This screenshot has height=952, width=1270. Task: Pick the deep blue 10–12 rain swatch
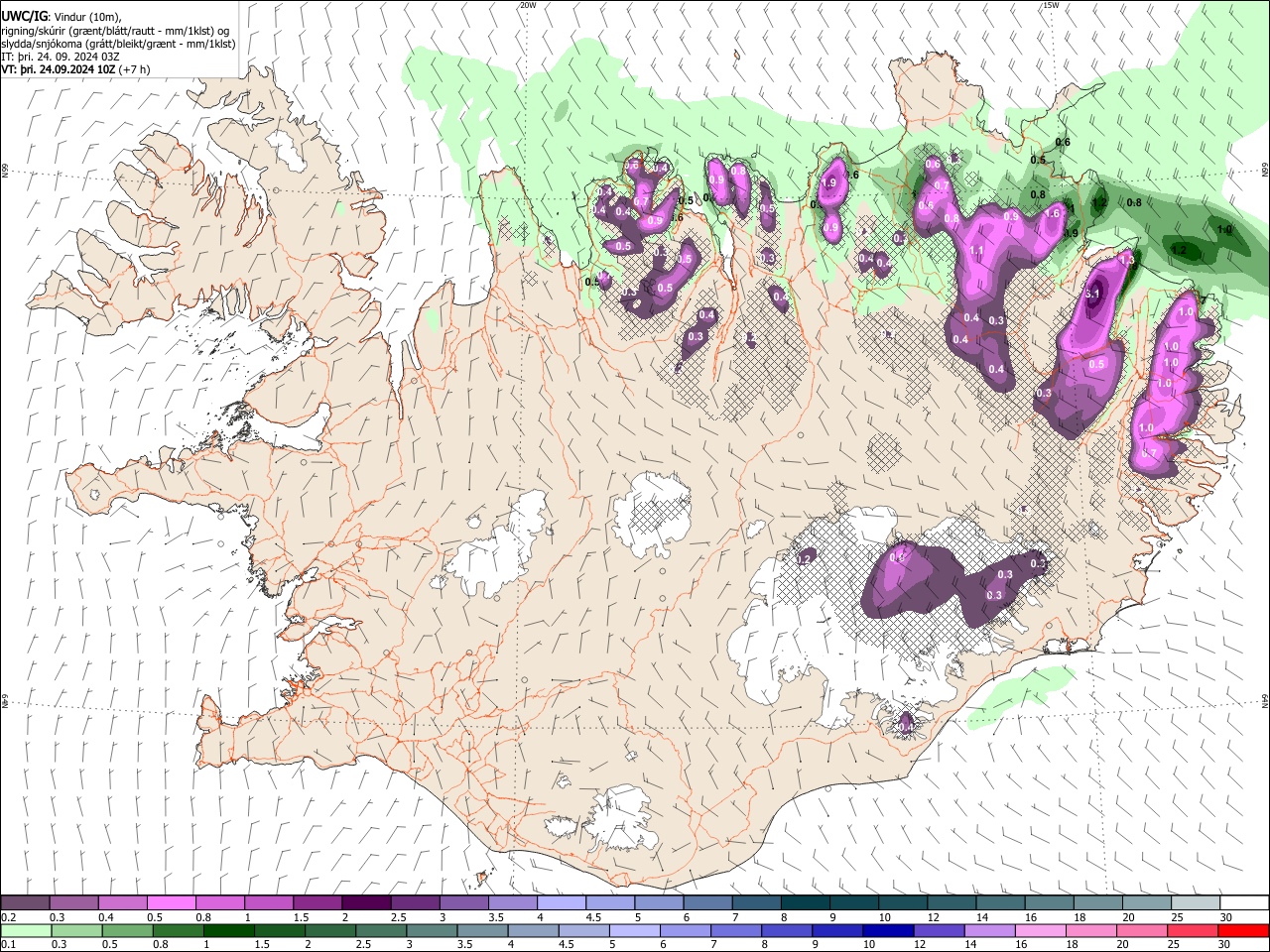888,930
